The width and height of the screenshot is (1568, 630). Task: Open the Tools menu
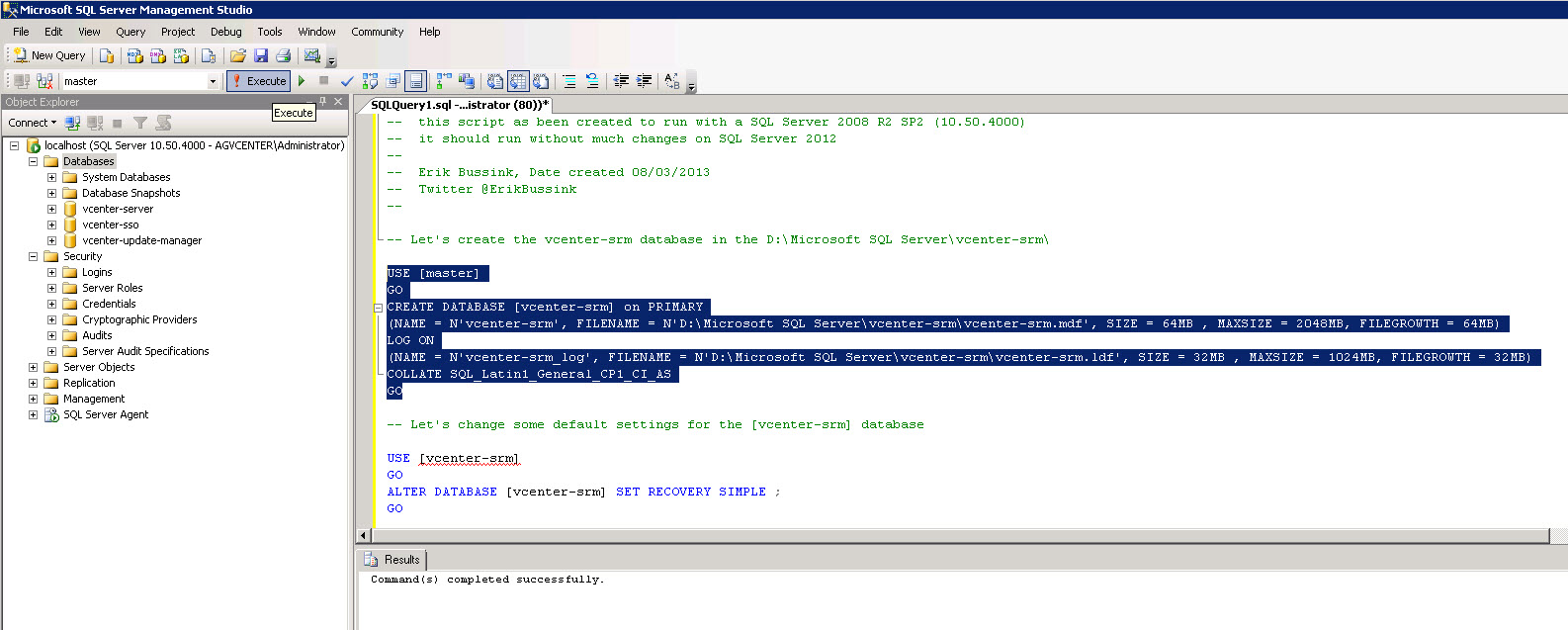click(x=270, y=32)
